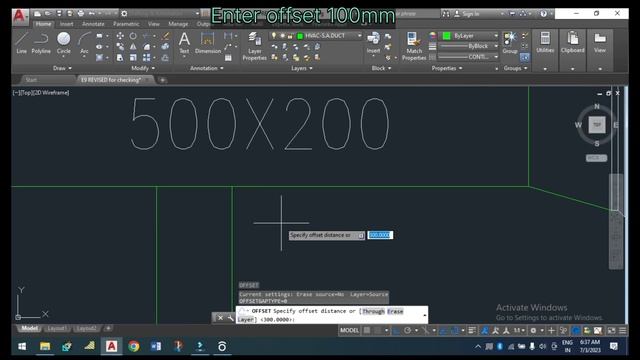This screenshot has width=640, height=360.
Task: Open Chrome from the Windows taskbar
Action: [x=133, y=347]
